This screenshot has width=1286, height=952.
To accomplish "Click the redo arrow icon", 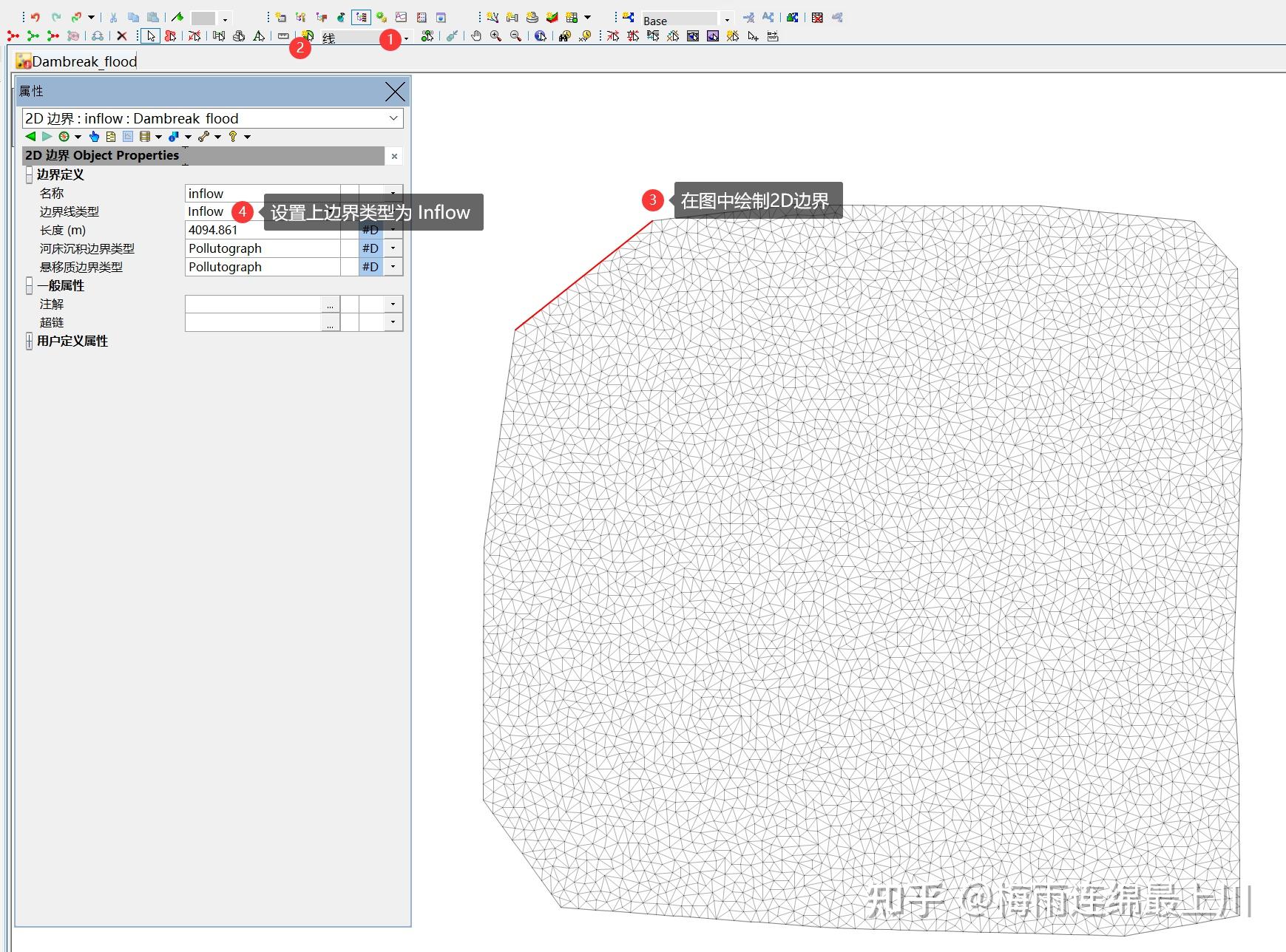I will (x=56, y=17).
